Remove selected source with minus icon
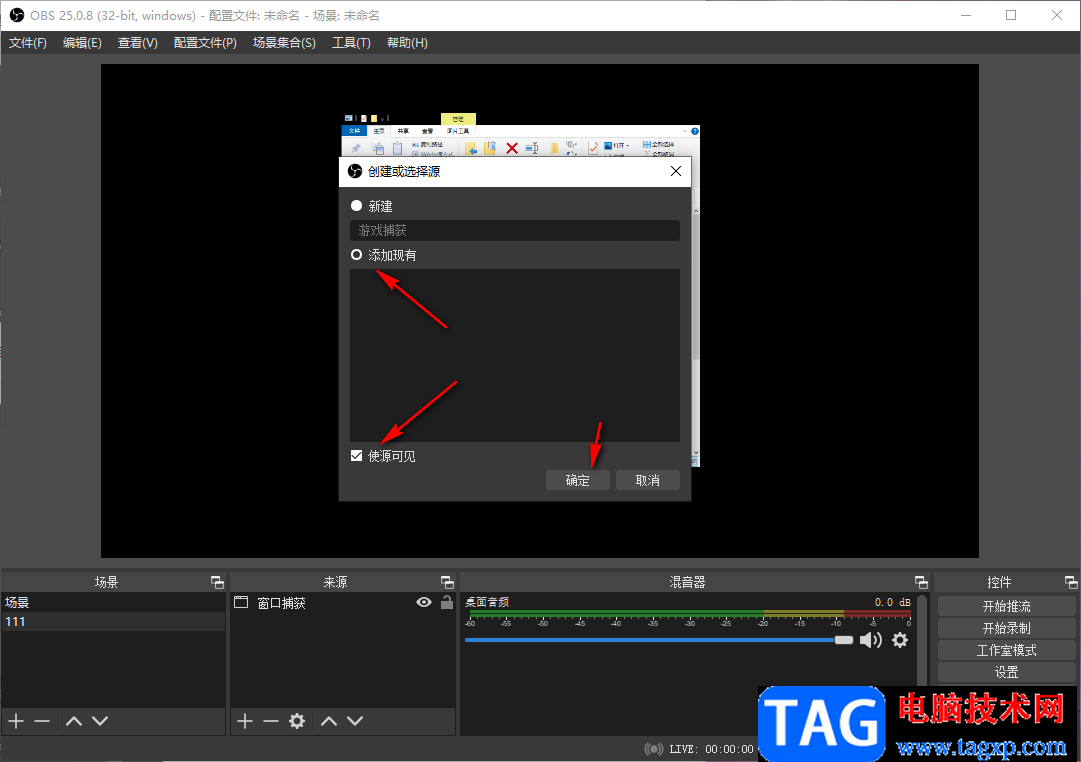The height and width of the screenshot is (762, 1081). 271,721
